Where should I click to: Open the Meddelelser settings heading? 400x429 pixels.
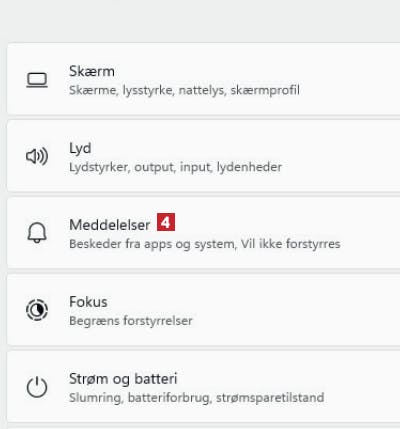point(109,225)
